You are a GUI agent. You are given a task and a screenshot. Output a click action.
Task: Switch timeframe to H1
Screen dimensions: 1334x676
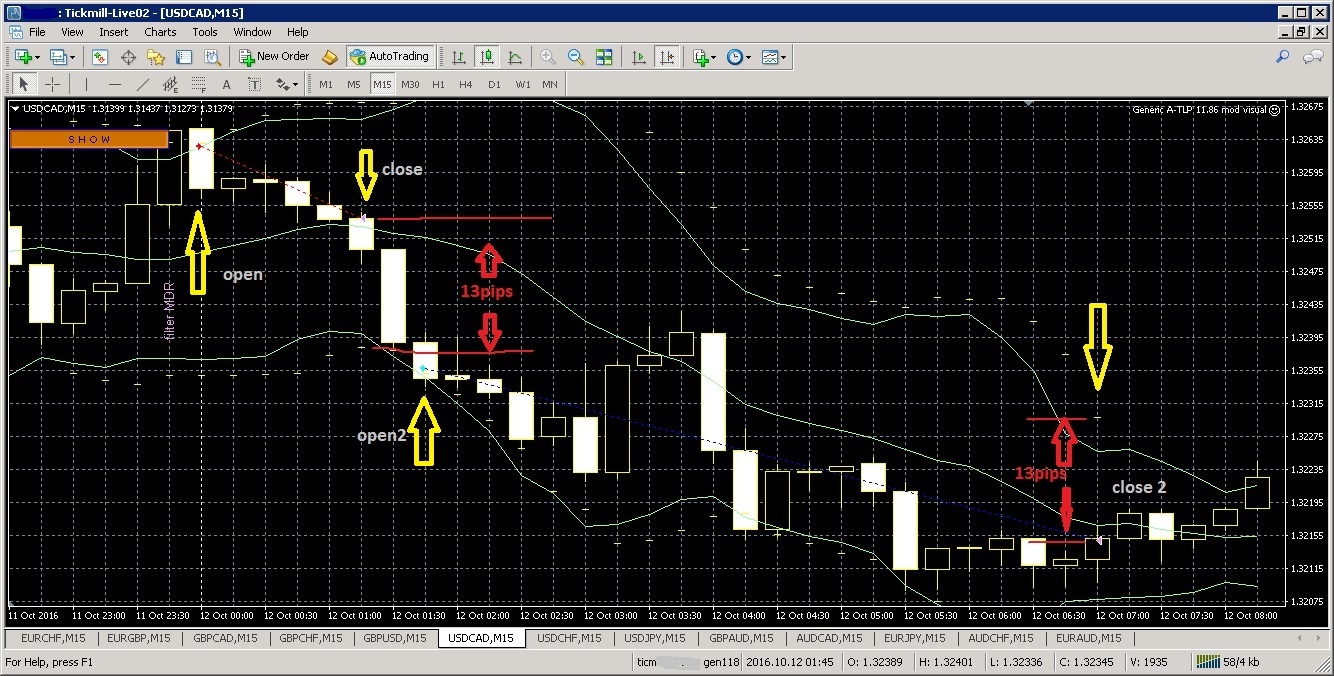coord(438,84)
